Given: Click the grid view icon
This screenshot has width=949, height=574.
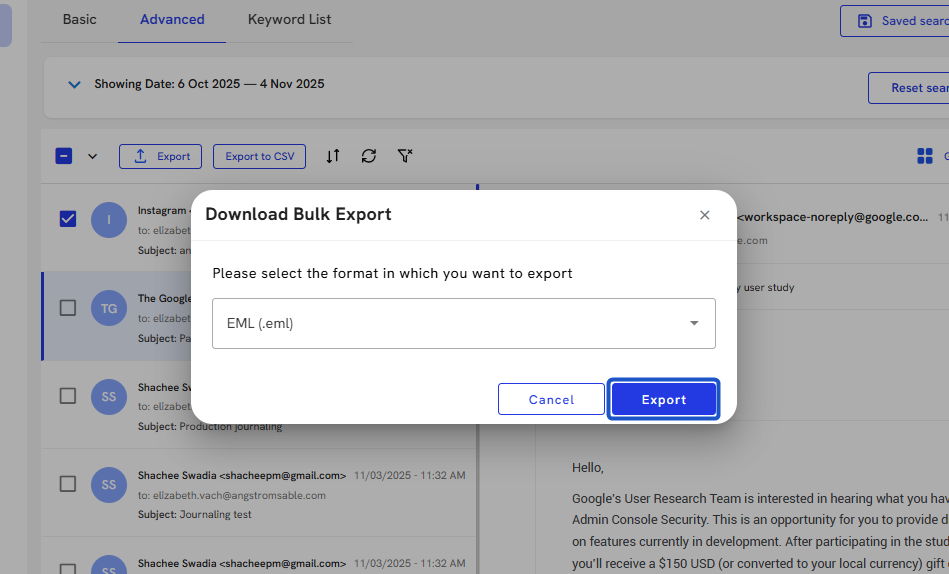Looking at the screenshot, I should (924, 156).
